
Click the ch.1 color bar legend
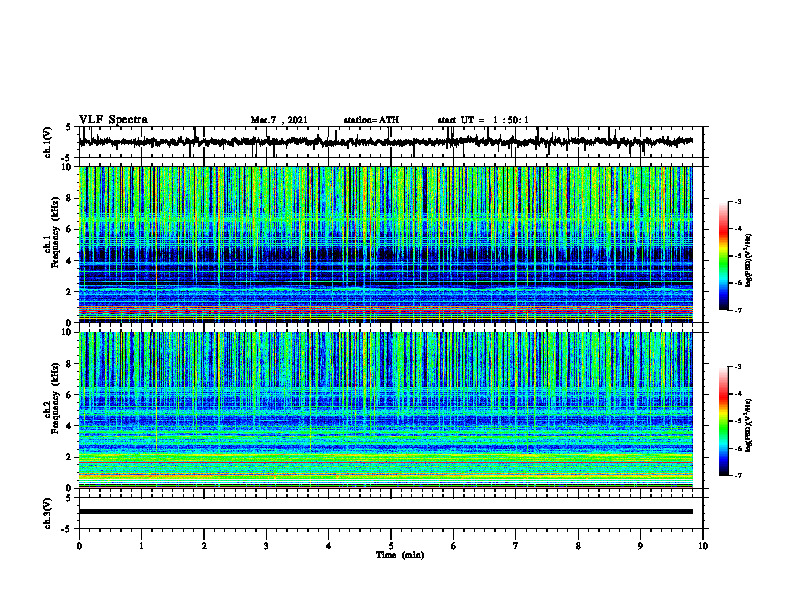pyautogui.click(x=723, y=256)
